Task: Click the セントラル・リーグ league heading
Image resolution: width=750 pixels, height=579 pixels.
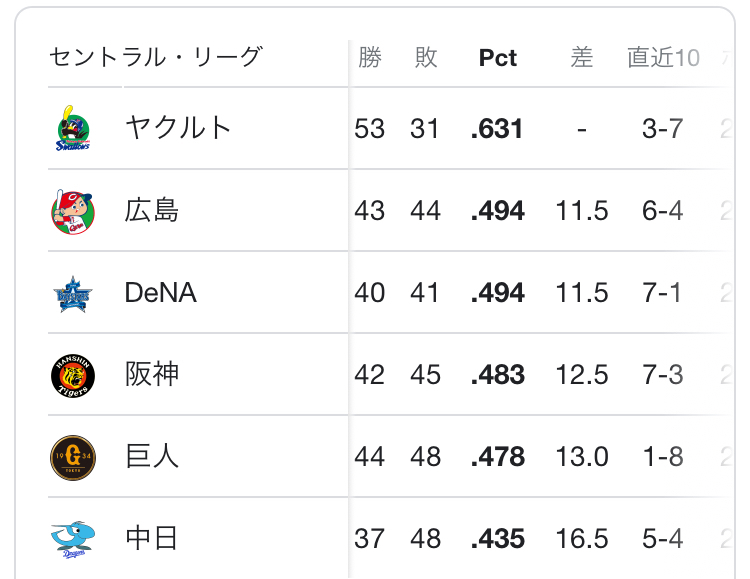Action: [x=155, y=57]
